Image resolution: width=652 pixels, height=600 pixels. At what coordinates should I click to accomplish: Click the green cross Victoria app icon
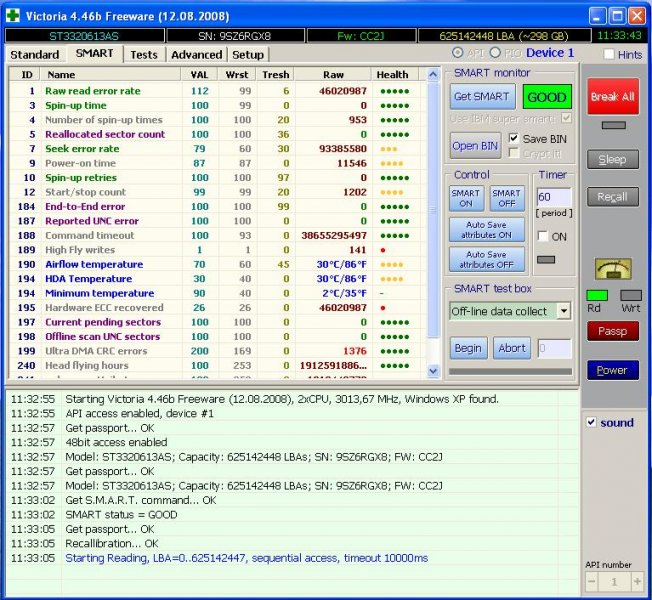(x=15, y=16)
